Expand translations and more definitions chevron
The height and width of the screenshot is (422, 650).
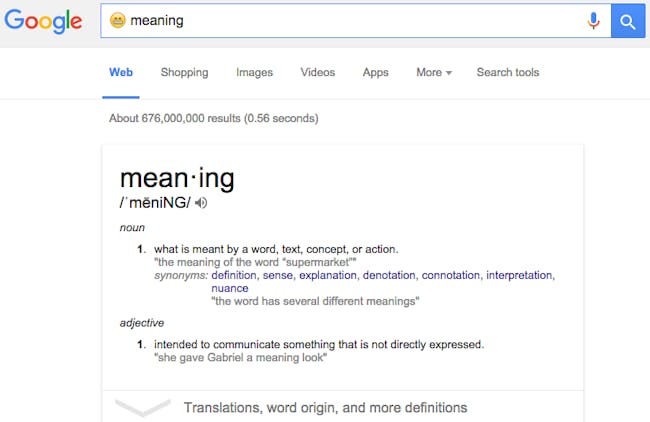pyautogui.click(x=143, y=407)
